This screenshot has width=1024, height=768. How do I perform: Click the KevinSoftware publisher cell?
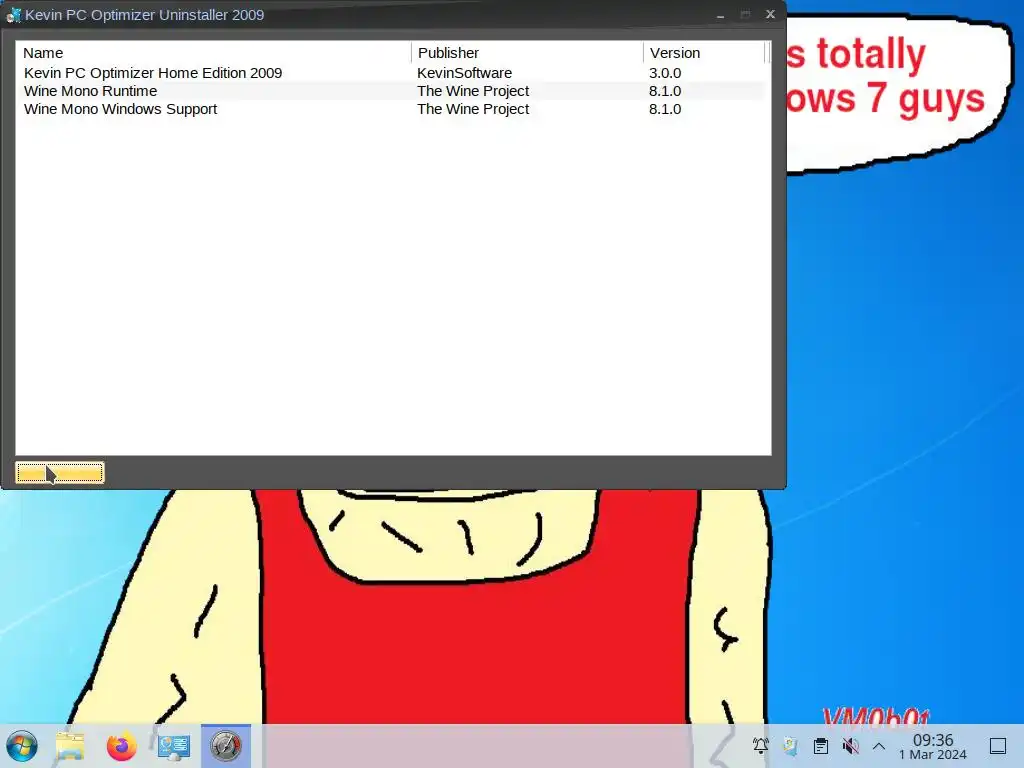(464, 72)
